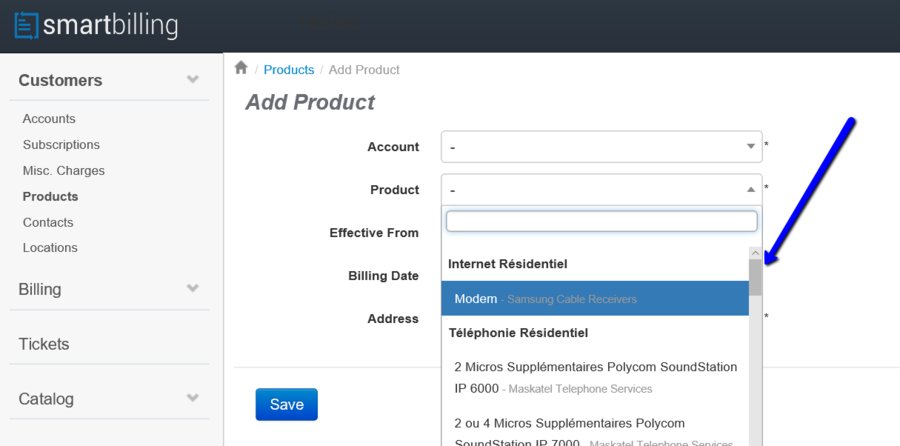Open the Tickets section
The height and width of the screenshot is (446, 900).
pos(44,344)
